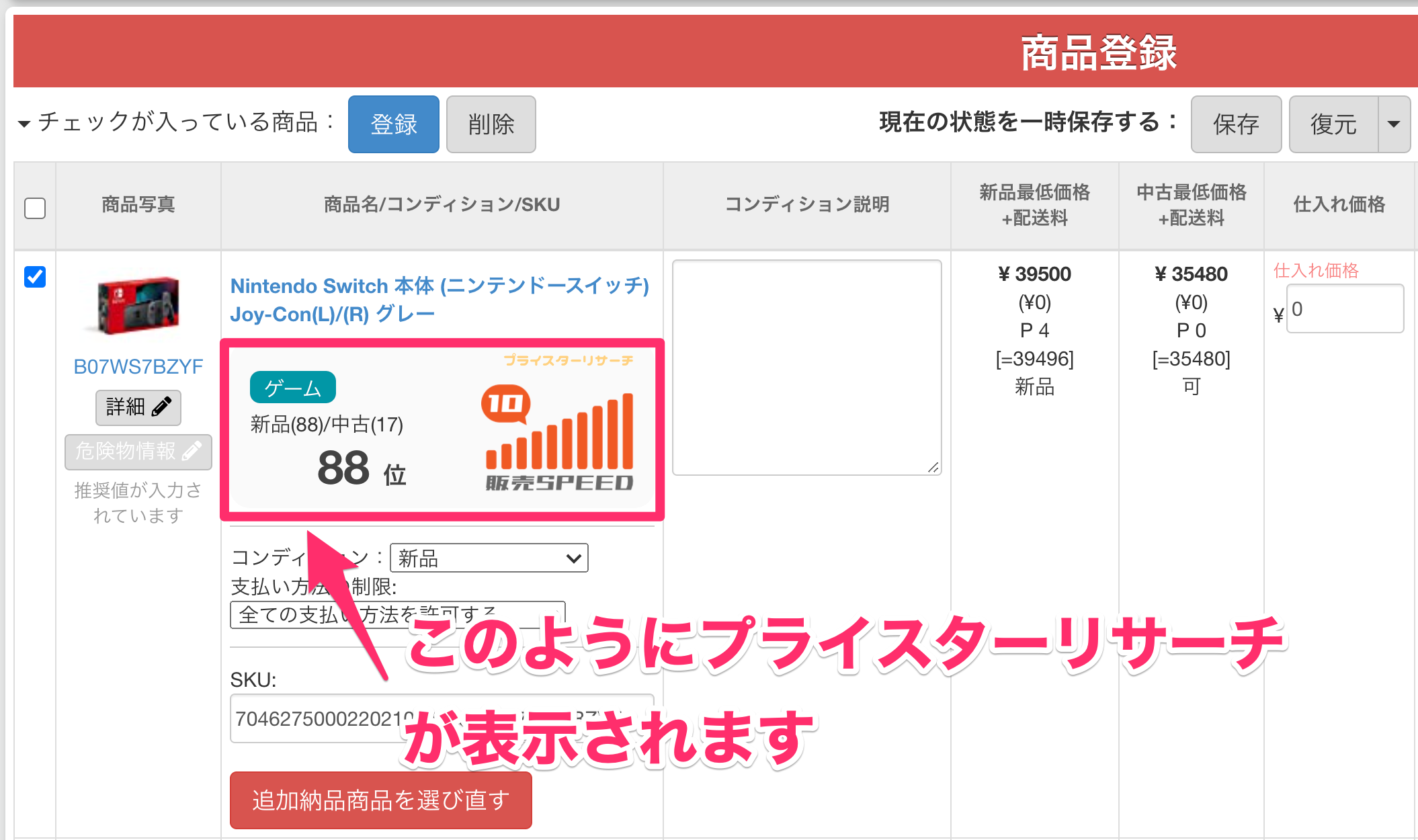Click the ¥ 39500 new lowest price
Screen dimensions: 1418x840
[x=1034, y=274]
